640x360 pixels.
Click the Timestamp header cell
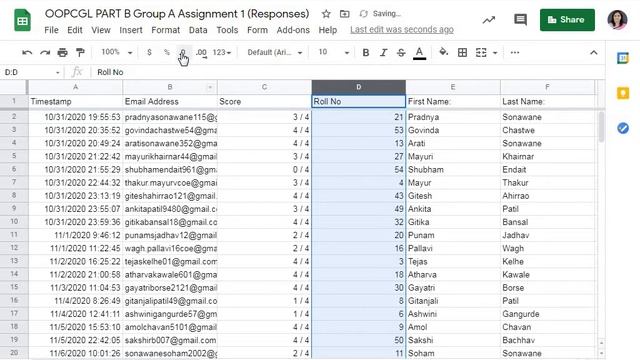pyautogui.click(x=76, y=101)
